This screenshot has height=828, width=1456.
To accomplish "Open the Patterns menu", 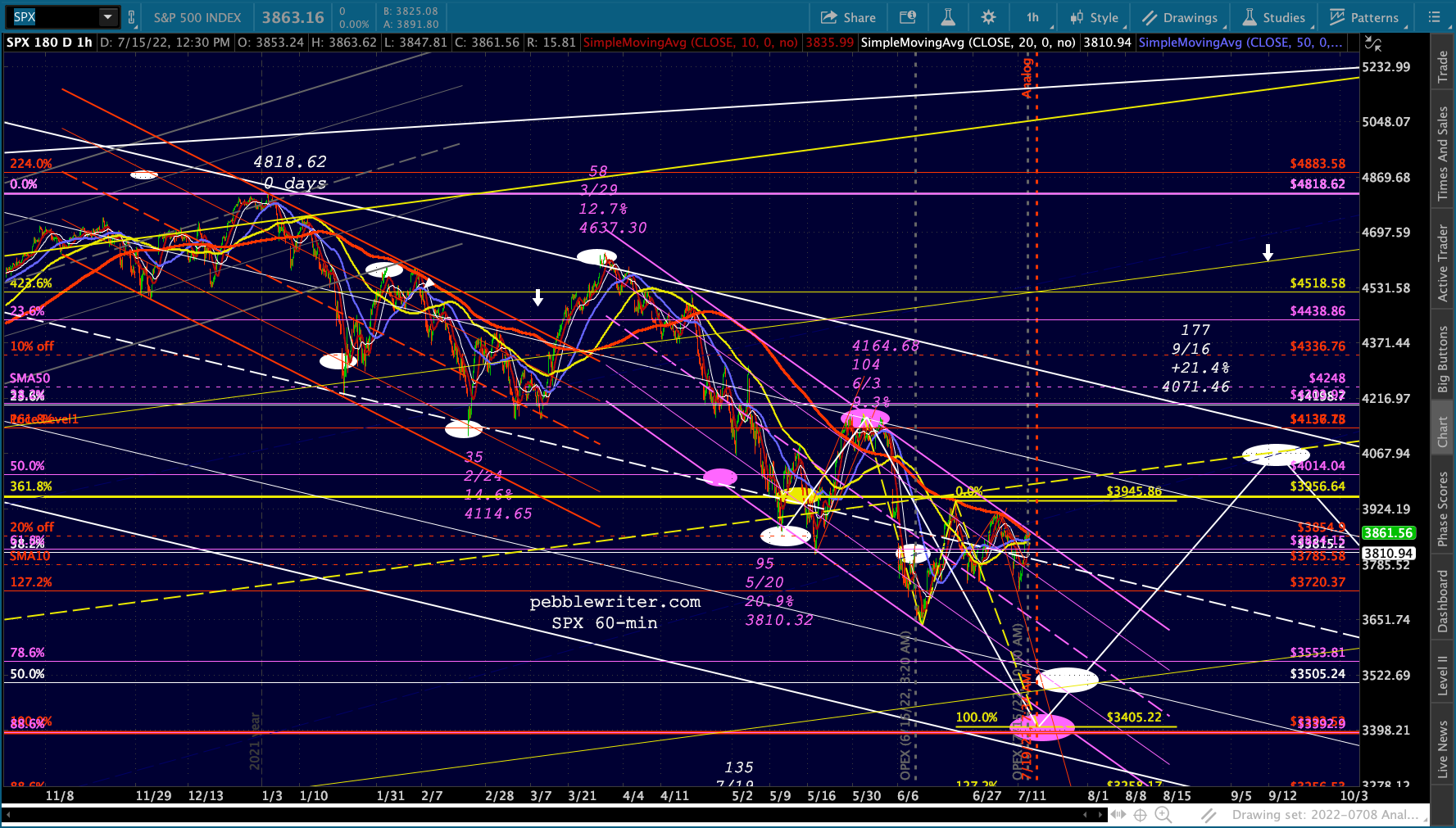I will (1364, 17).
